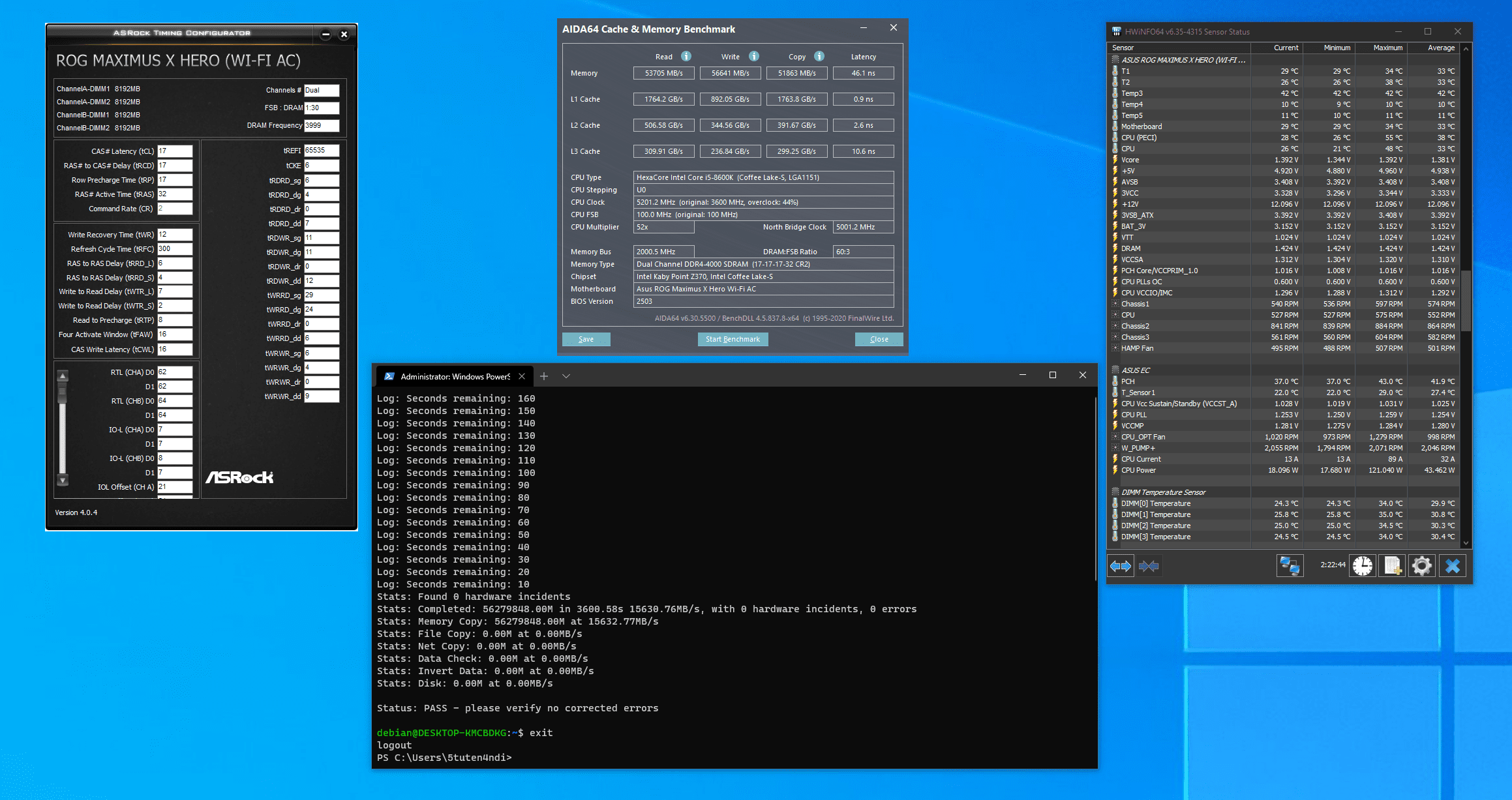The width and height of the screenshot is (1512, 800).
Task: Click Refresh Cycle Time (tRFC) field
Action: click(175, 248)
